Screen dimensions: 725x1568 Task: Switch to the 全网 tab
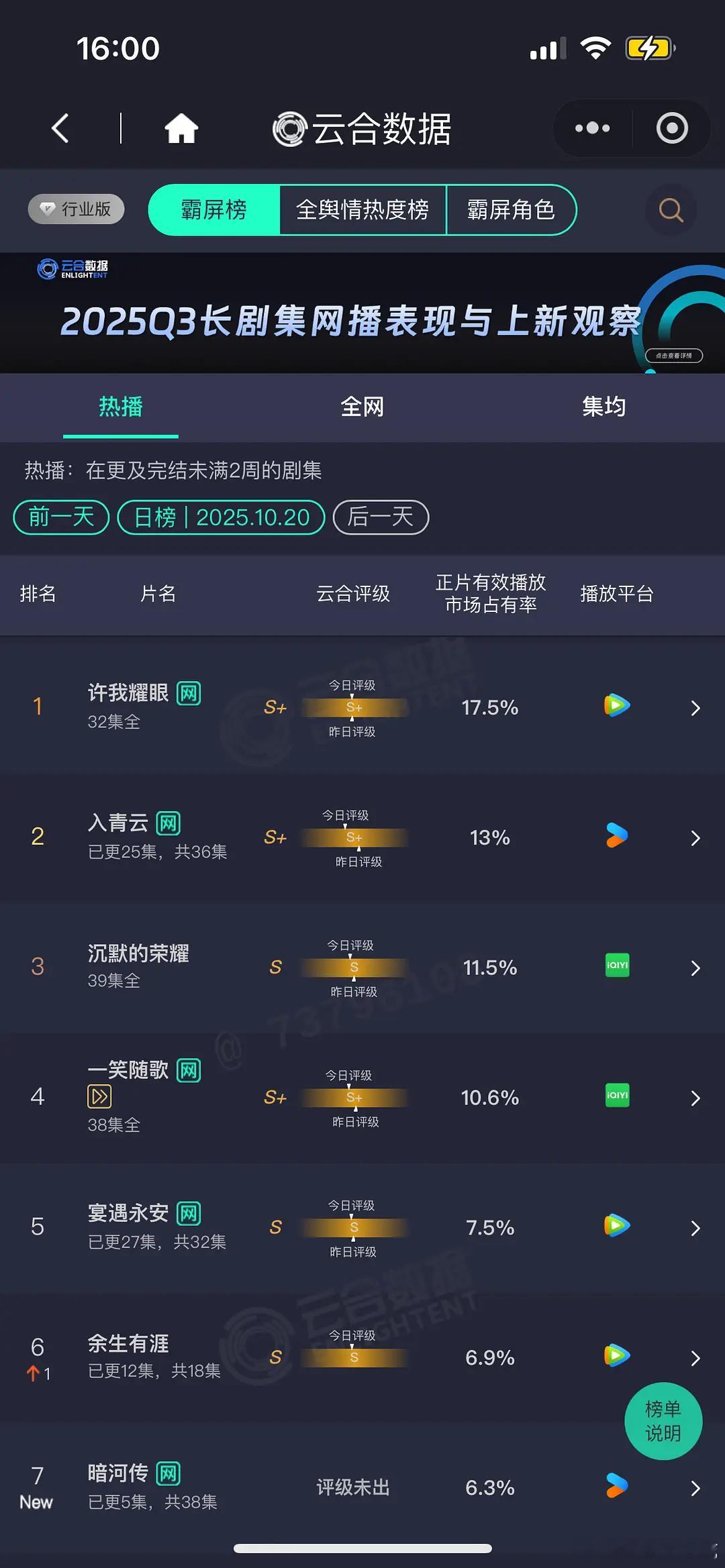(x=362, y=407)
